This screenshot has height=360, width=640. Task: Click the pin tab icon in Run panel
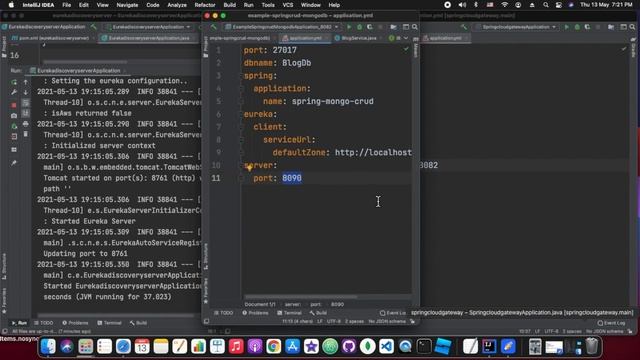coord(14,162)
